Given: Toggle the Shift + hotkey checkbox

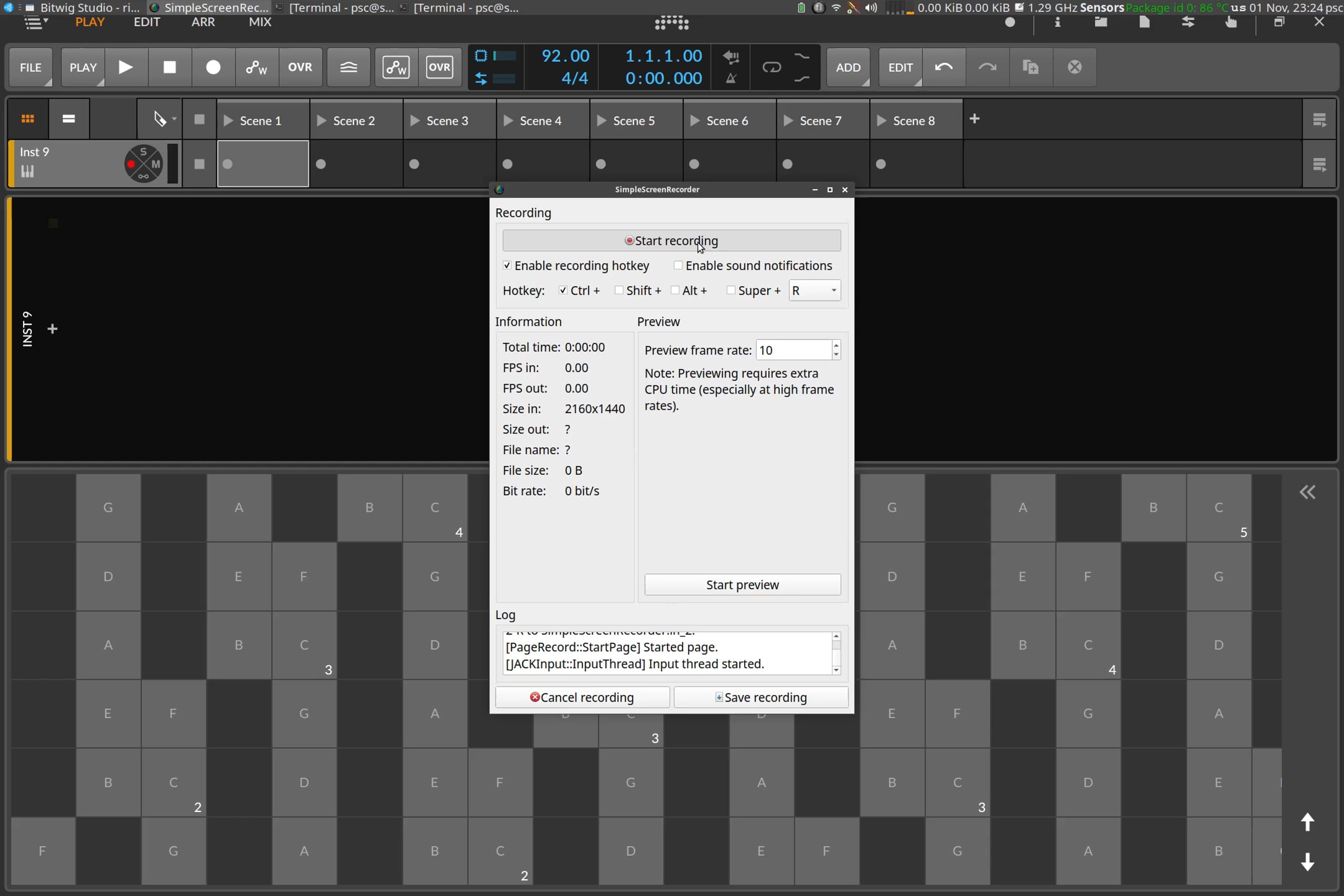Looking at the screenshot, I should click(619, 290).
